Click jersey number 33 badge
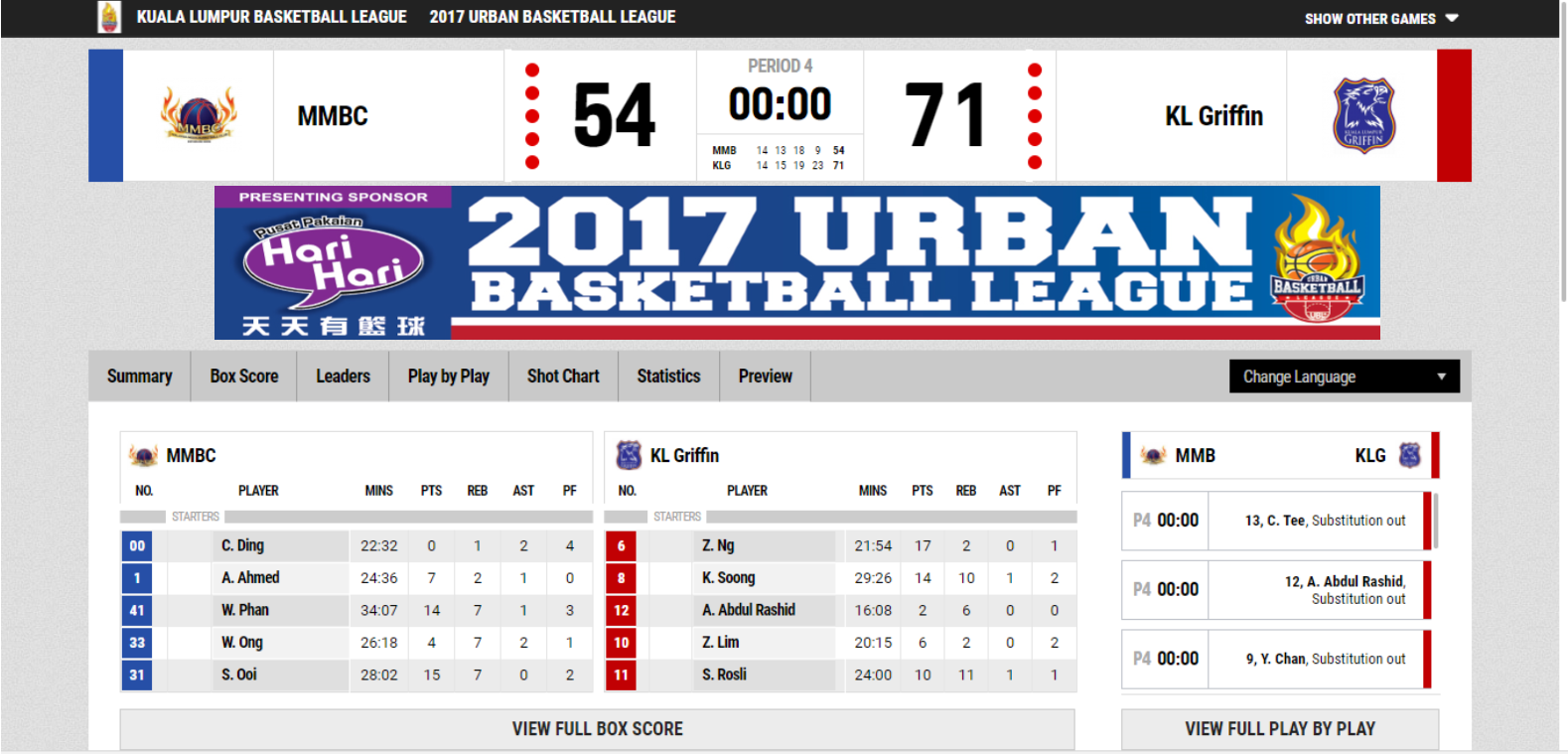1568x754 pixels. tap(137, 642)
